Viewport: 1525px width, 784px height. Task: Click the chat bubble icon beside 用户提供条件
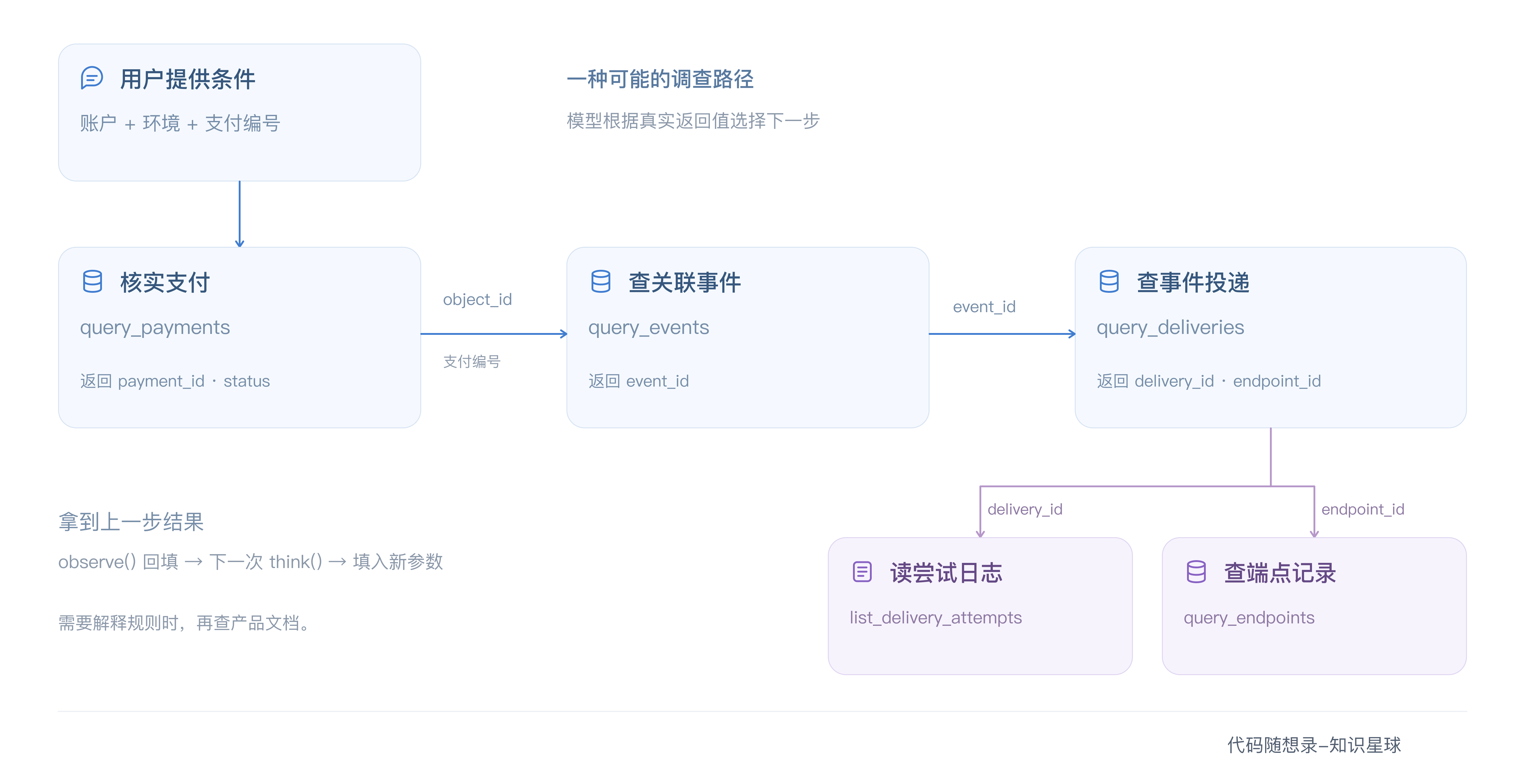coord(92,77)
